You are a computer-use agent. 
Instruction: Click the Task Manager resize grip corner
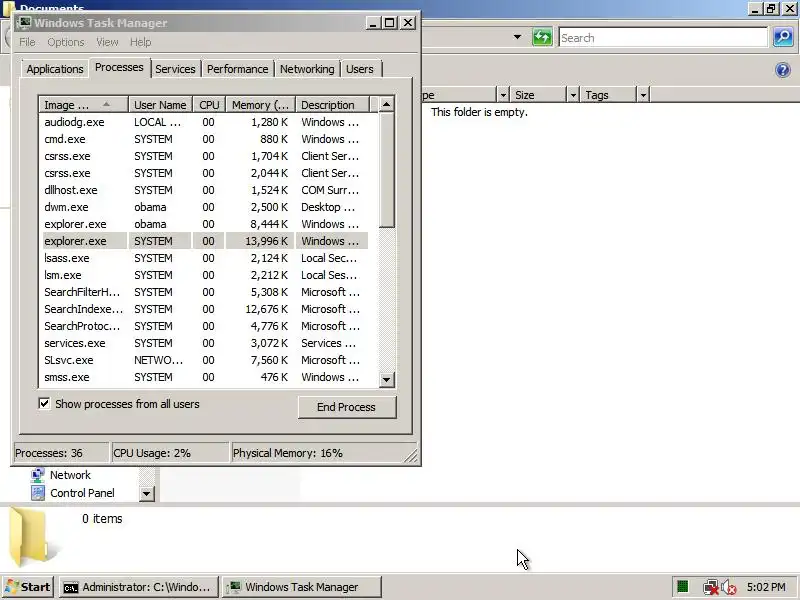coord(411,456)
